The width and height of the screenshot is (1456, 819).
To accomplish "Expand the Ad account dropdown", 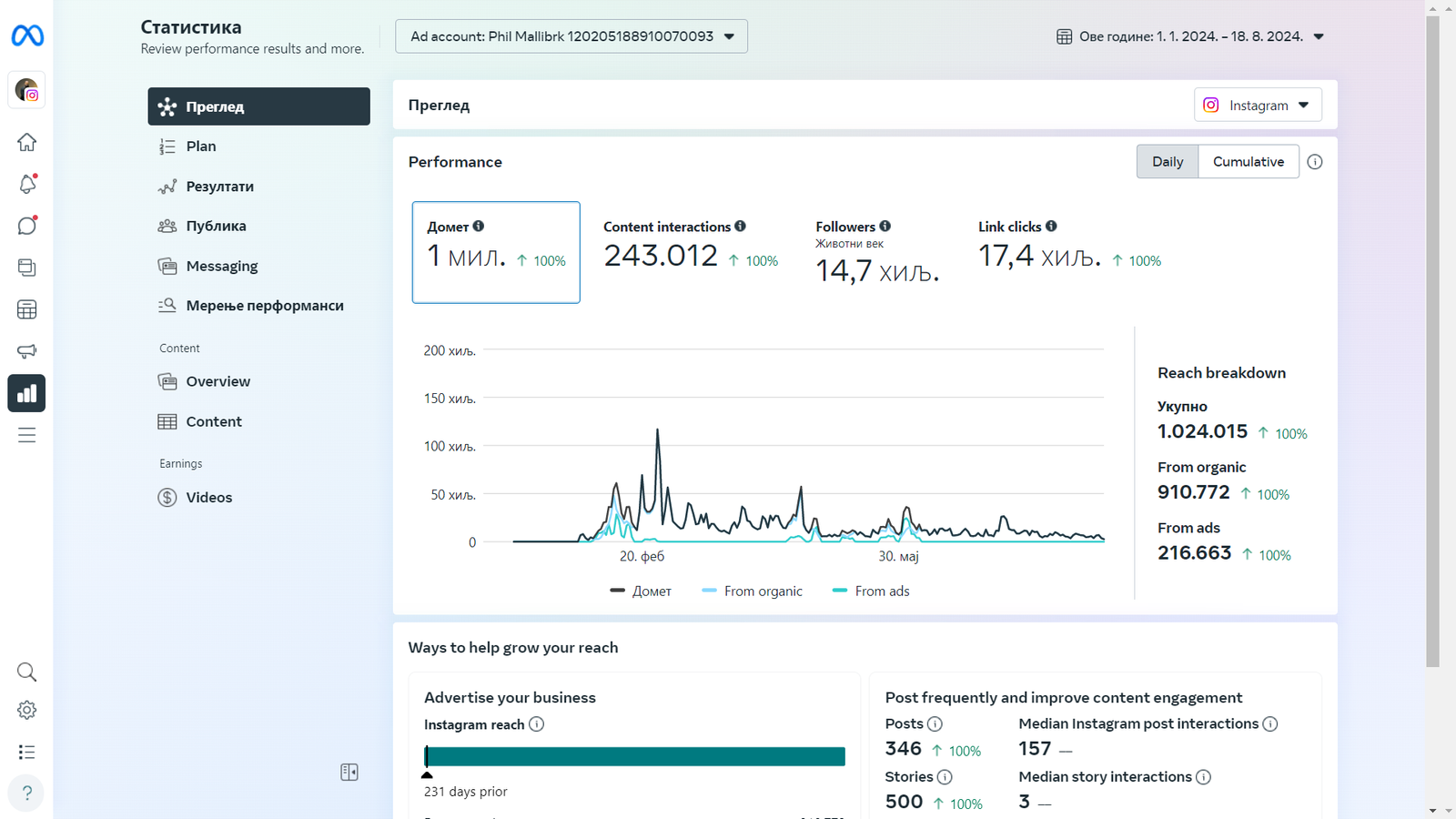I will [571, 36].
